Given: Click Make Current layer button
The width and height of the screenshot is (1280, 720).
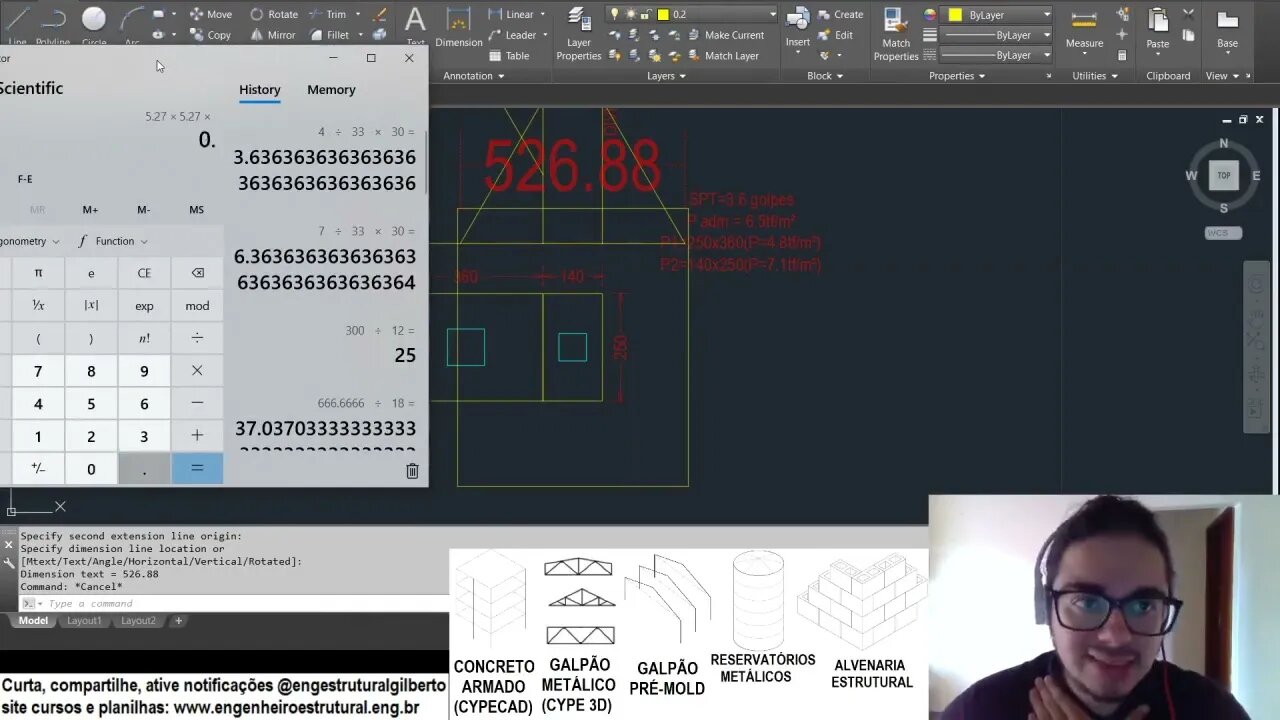Looking at the screenshot, I should click(x=724, y=35).
